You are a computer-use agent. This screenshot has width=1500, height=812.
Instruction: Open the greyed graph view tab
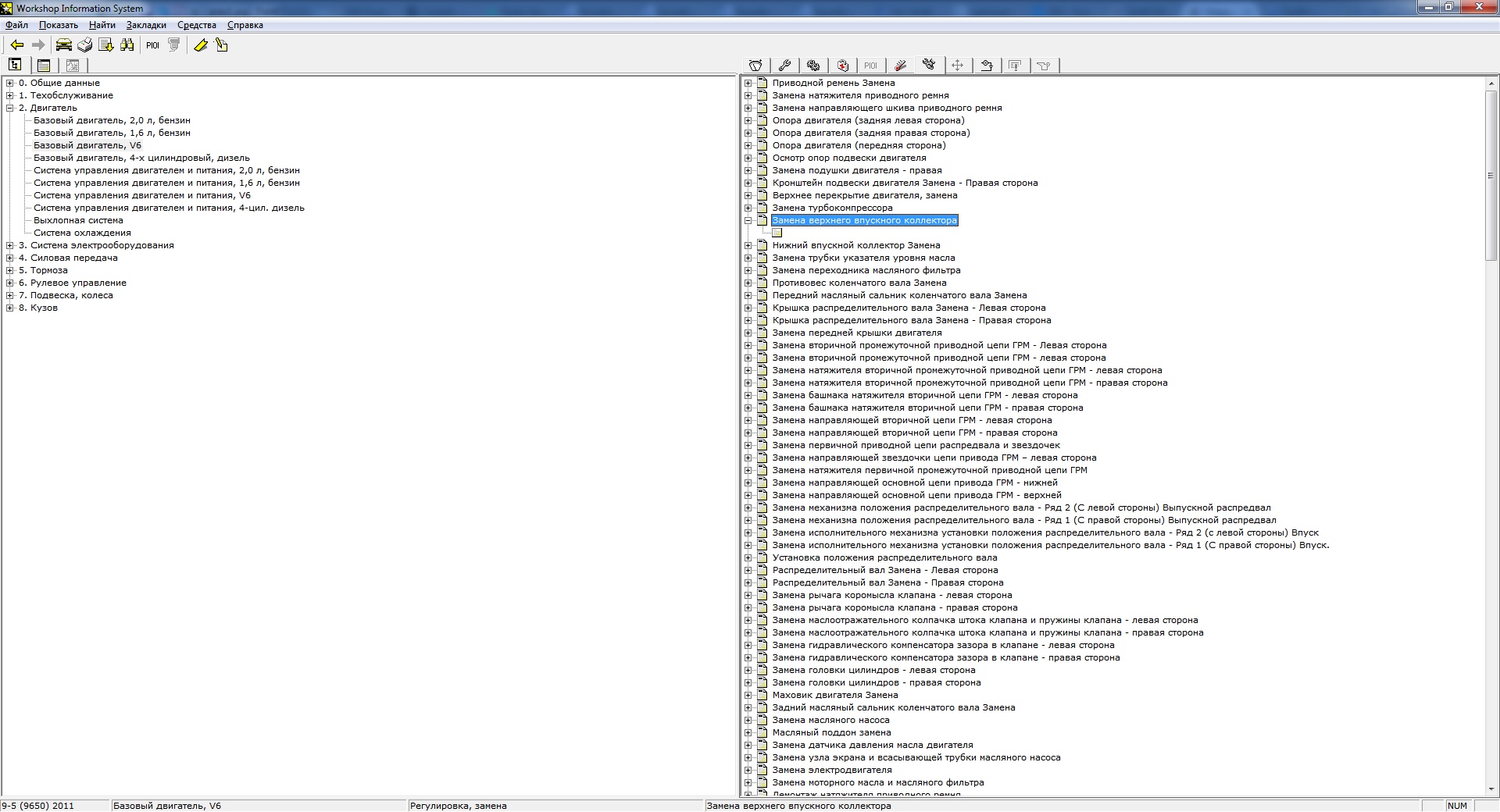[x=73, y=66]
